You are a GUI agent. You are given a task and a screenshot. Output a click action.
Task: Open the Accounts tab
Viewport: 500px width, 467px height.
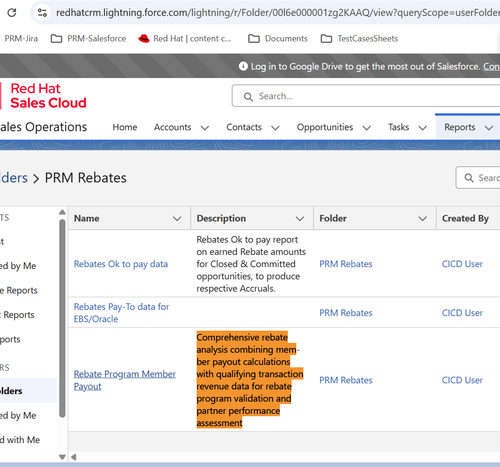(x=172, y=127)
